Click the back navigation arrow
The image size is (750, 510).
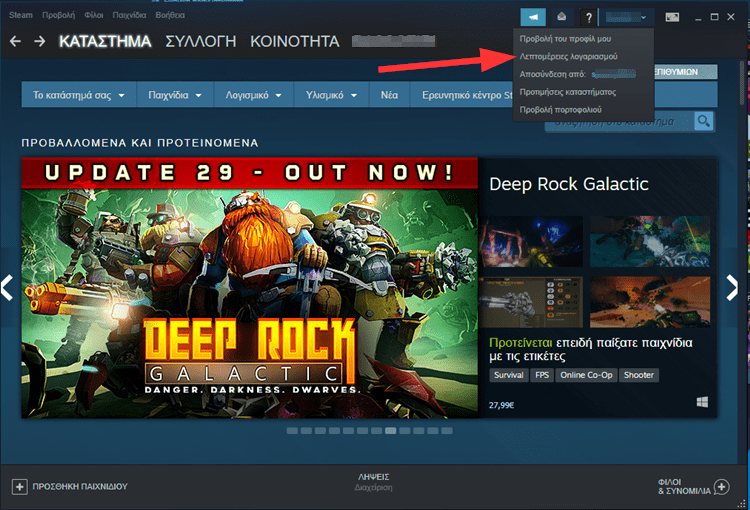(x=15, y=42)
